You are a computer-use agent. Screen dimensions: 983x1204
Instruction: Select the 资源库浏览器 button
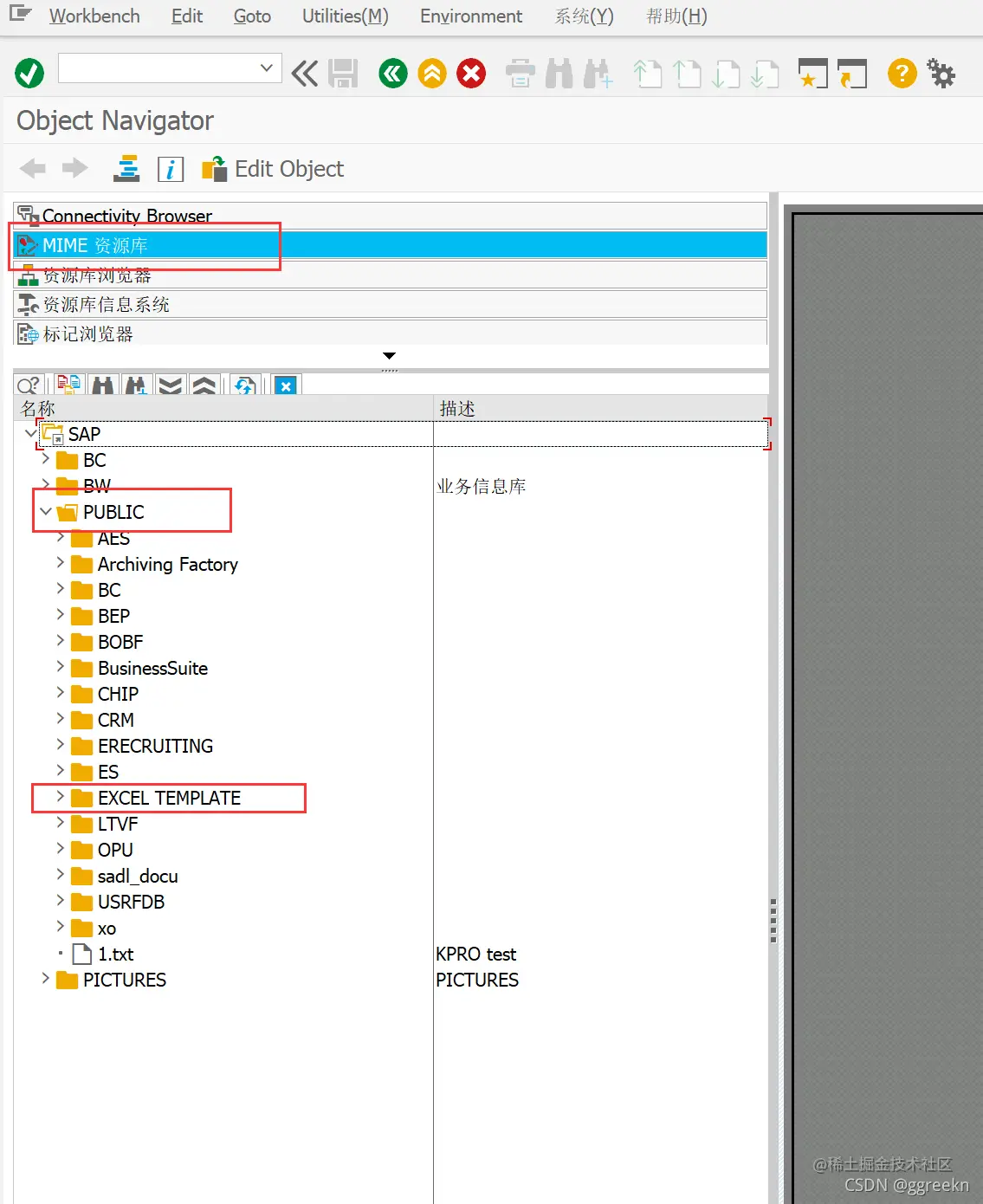[x=390, y=275]
